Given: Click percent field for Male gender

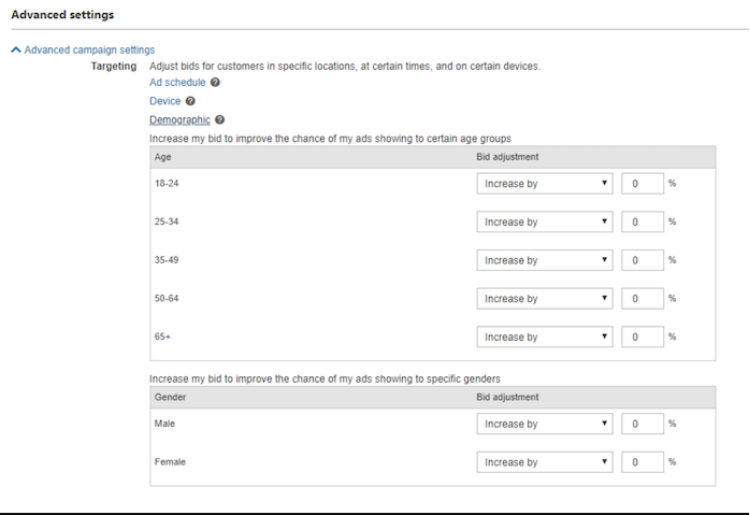Looking at the screenshot, I should tap(642, 424).
